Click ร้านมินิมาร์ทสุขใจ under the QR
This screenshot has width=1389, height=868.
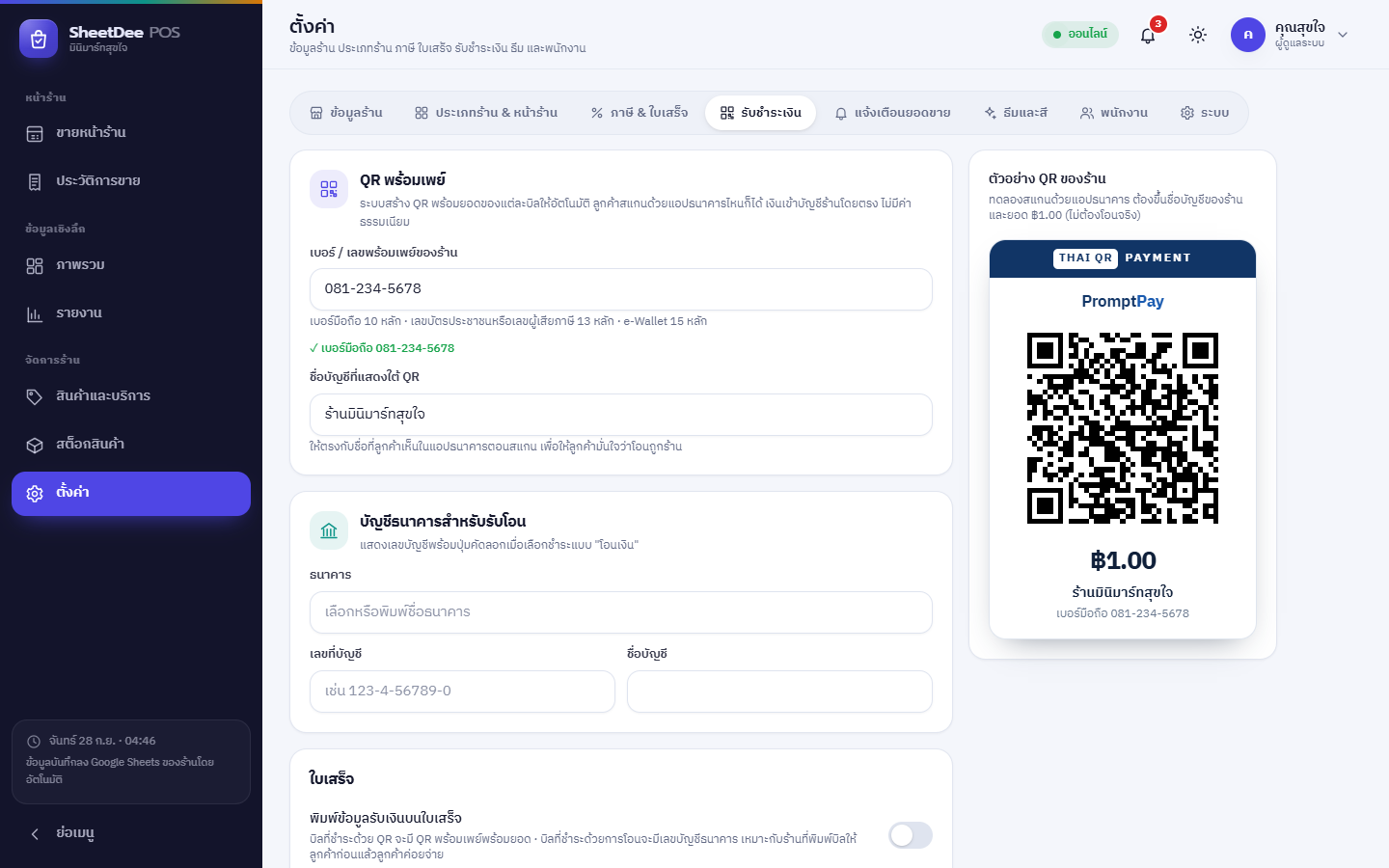1123,592
